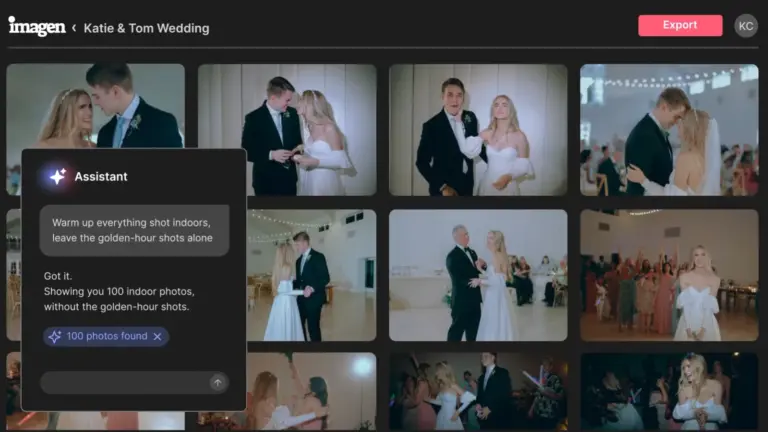
Task: Open the photo of the couple under string lights
Action: [x=669, y=130]
